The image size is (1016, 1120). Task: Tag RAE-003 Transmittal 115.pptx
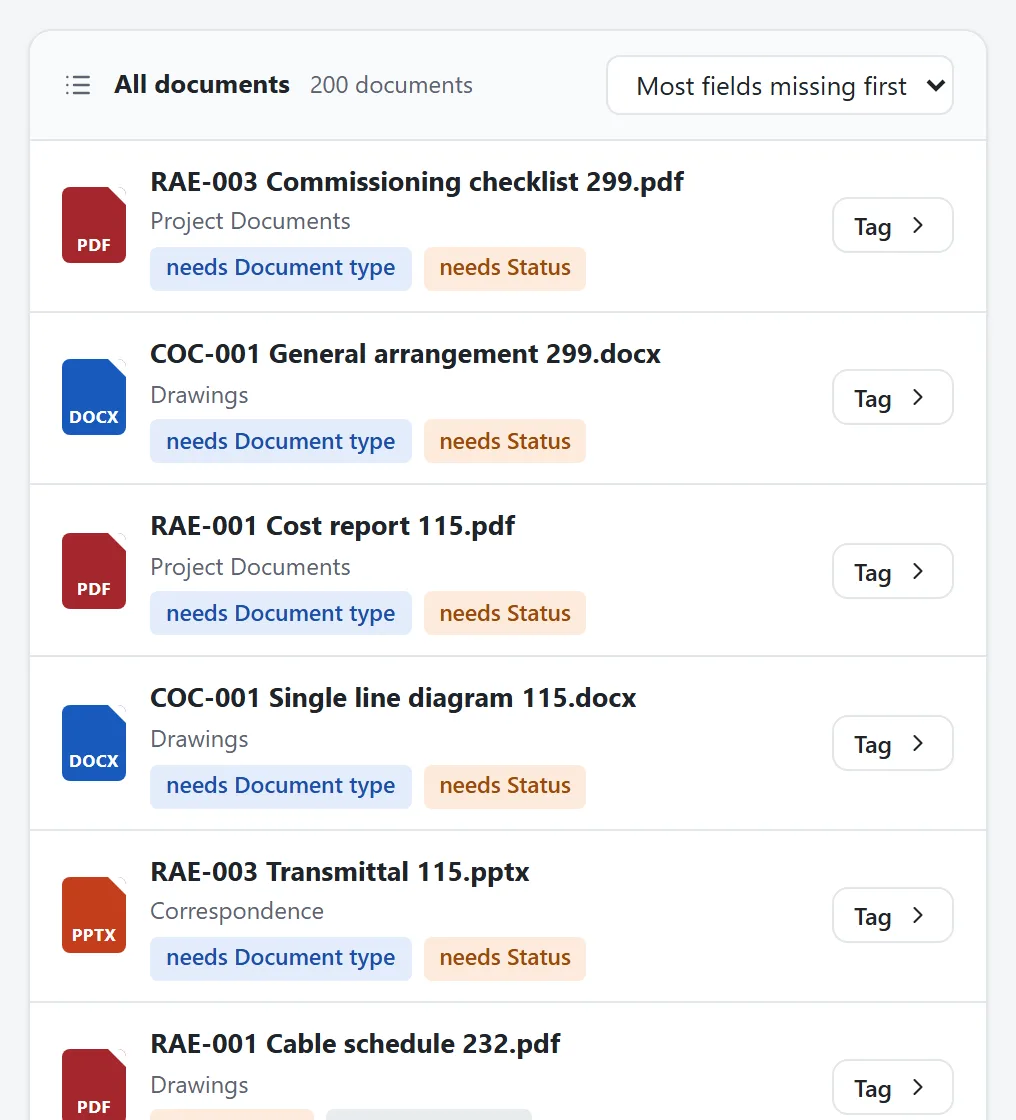892,915
